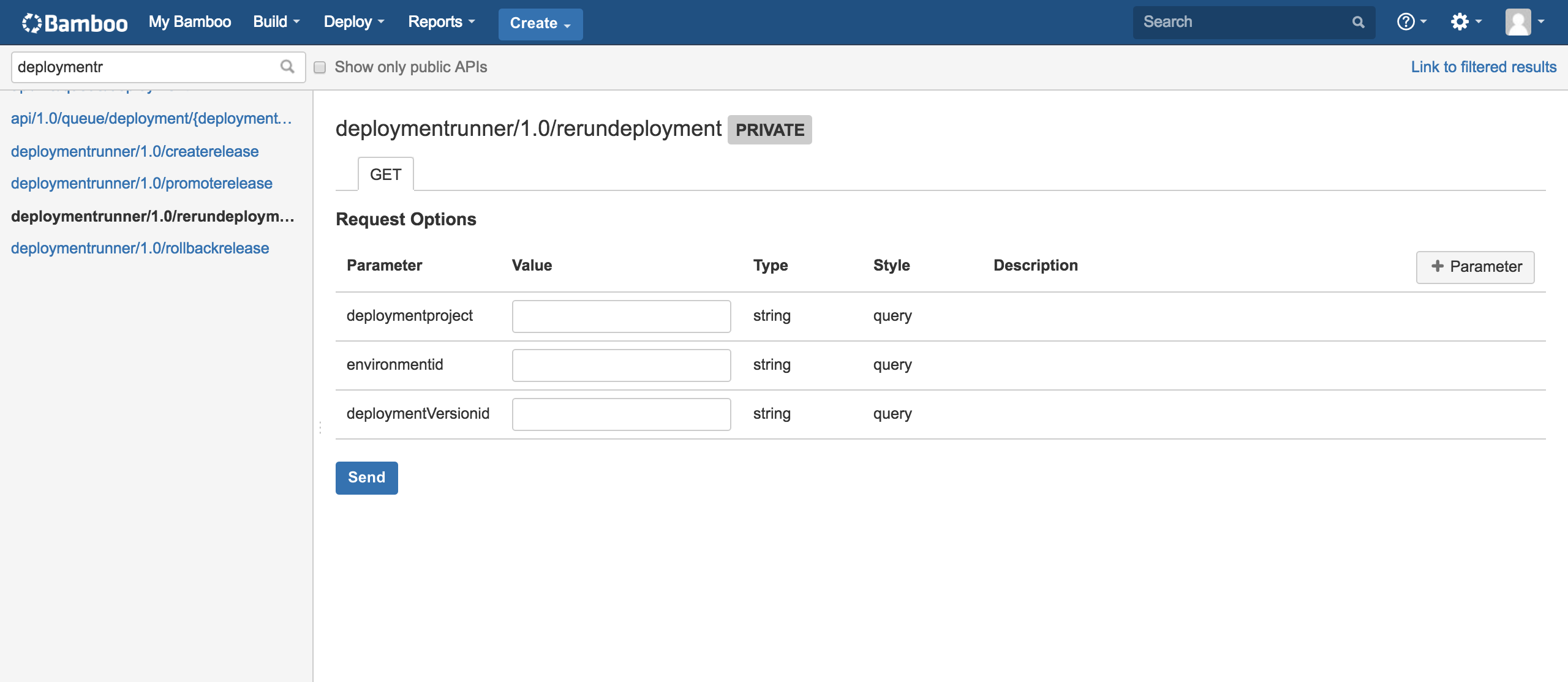This screenshot has height=682, width=1568.
Task: Click the API filter search magnifier icon
Action: click(287, 67)
